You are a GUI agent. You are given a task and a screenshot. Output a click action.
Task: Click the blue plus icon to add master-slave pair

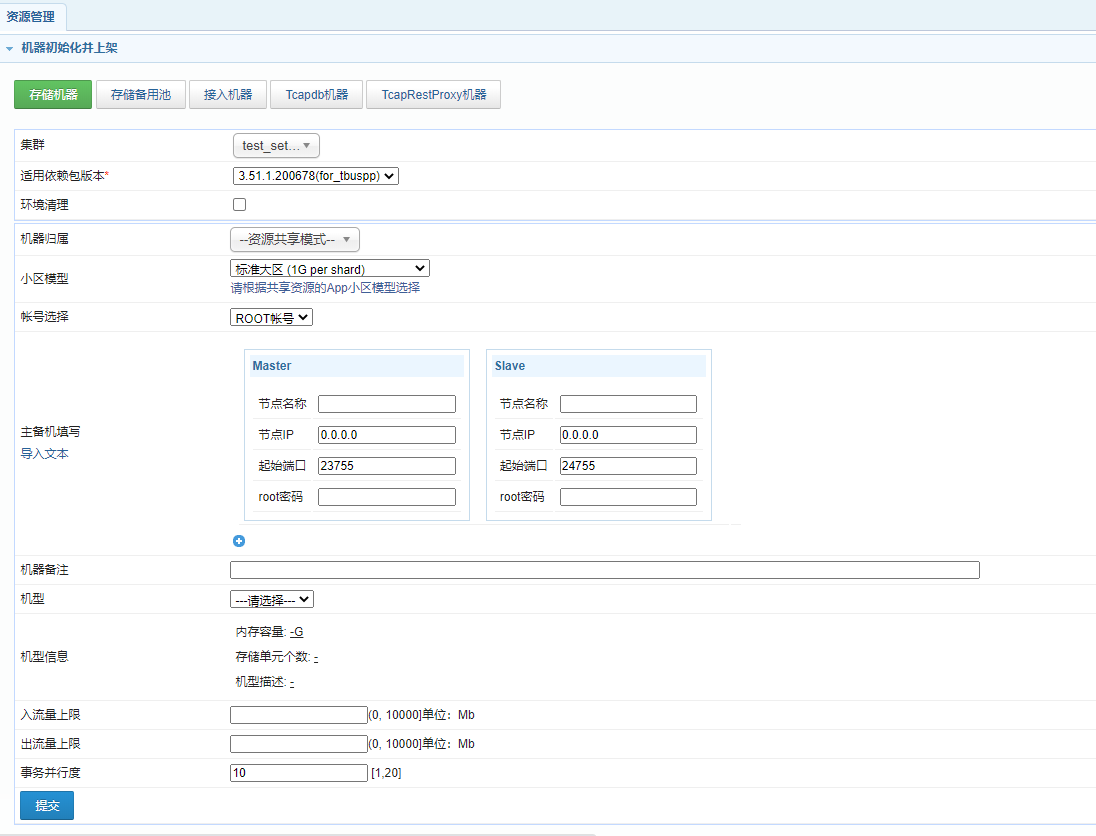tap(239, 541)
